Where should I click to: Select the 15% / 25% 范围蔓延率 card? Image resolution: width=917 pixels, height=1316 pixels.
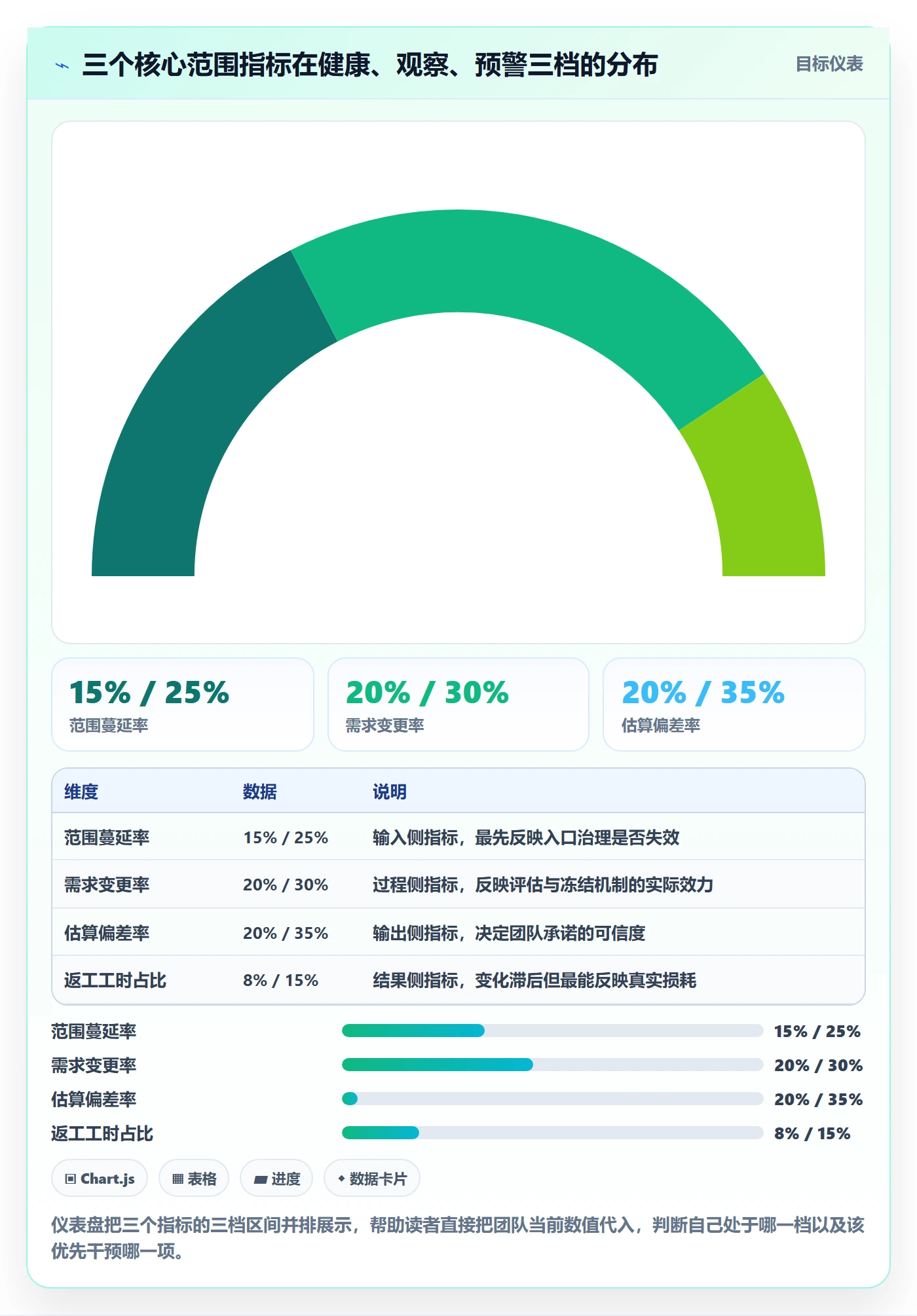click(x=183, y=704)
